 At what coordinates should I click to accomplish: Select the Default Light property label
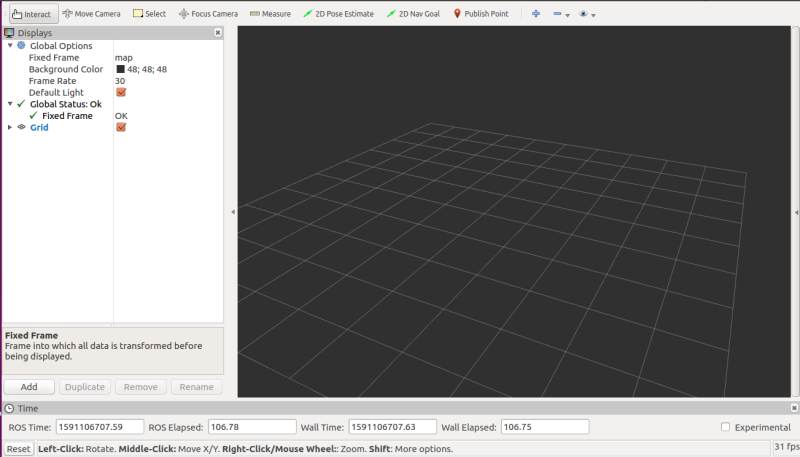(x=56, y=93)
